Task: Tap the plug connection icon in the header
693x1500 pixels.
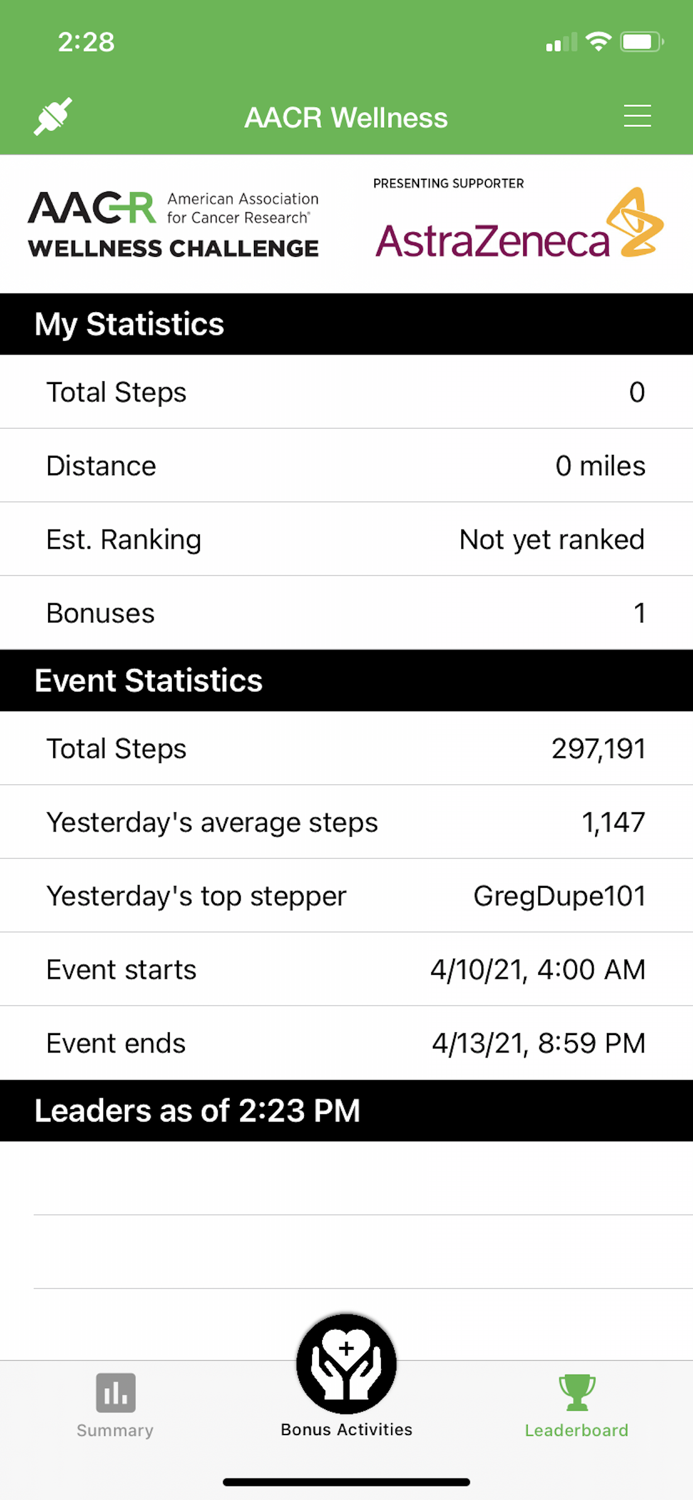Action: point(52,115)
